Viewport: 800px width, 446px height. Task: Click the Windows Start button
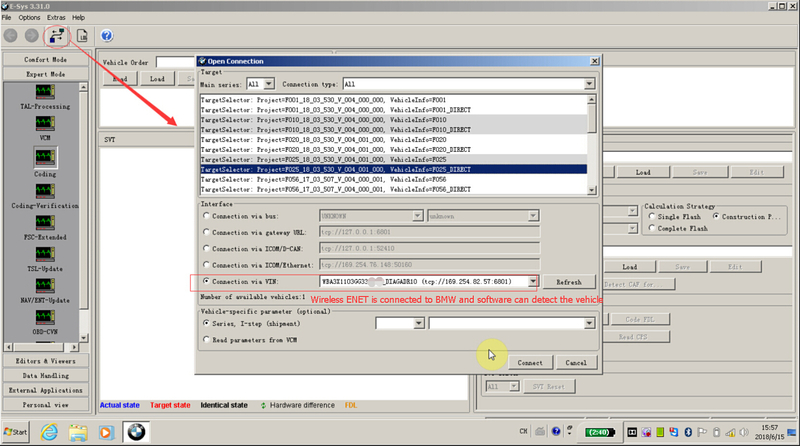pyautogui.click(x=16, y=432)
